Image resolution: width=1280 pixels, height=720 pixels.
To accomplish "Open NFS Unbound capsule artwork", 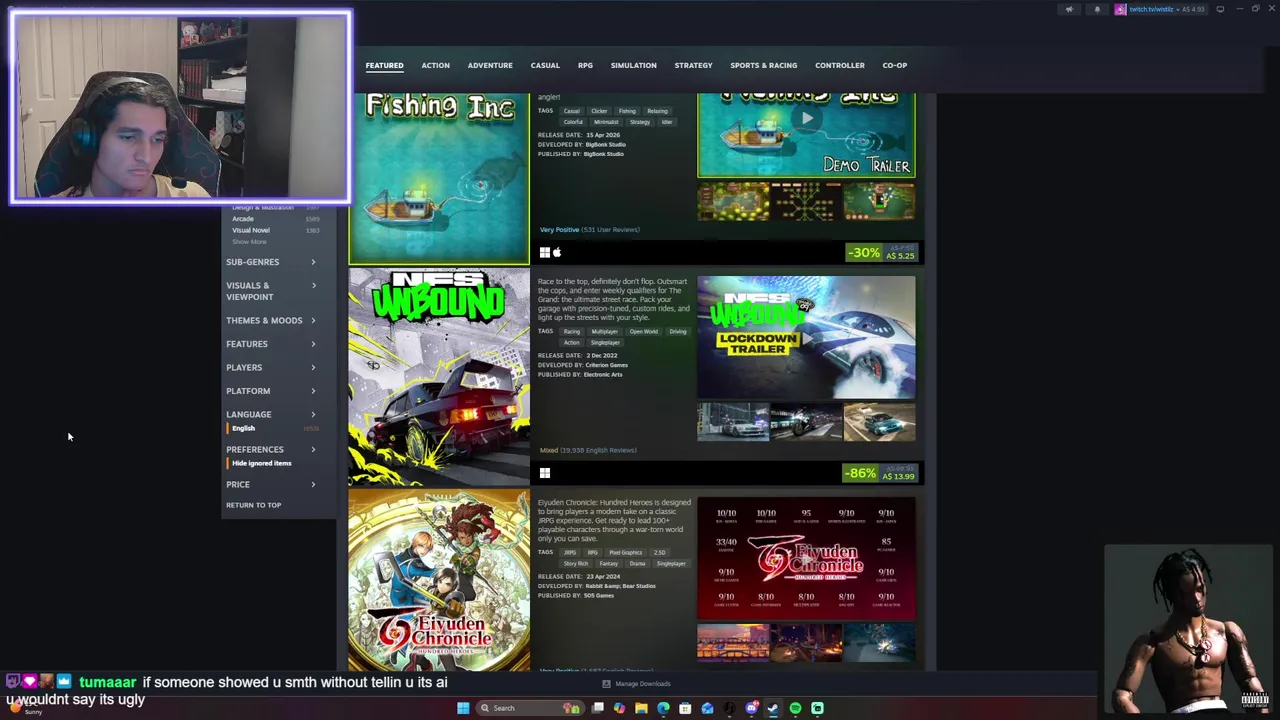I will (439, 377).
